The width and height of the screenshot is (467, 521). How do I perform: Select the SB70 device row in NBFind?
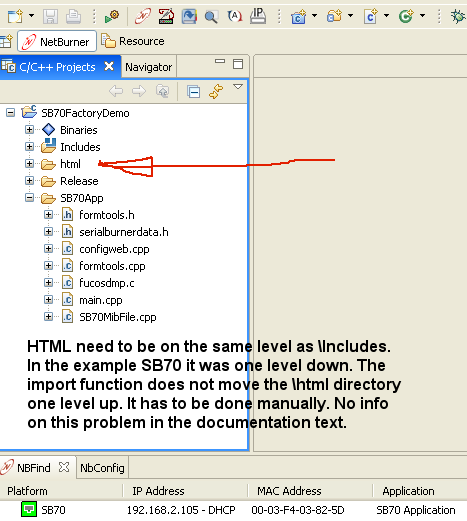233,510
